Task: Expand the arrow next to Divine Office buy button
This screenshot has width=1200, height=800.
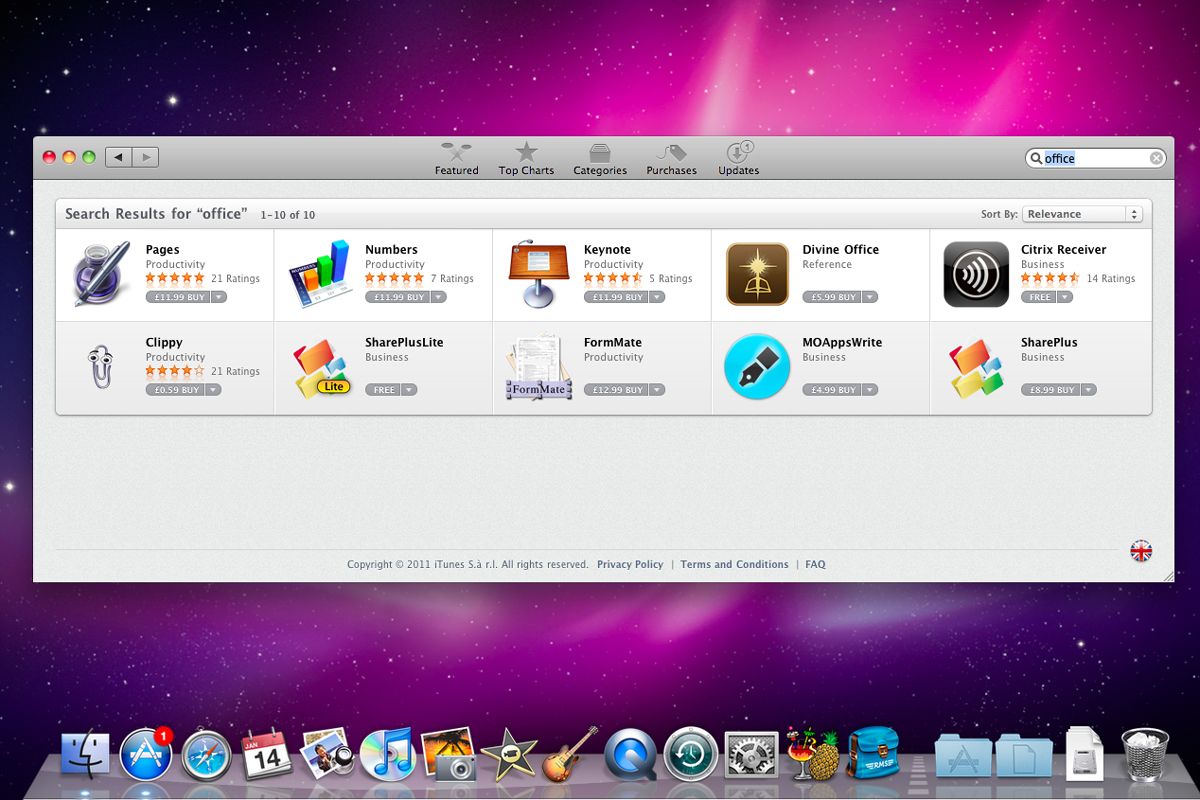Action: [x=869, y=297]
